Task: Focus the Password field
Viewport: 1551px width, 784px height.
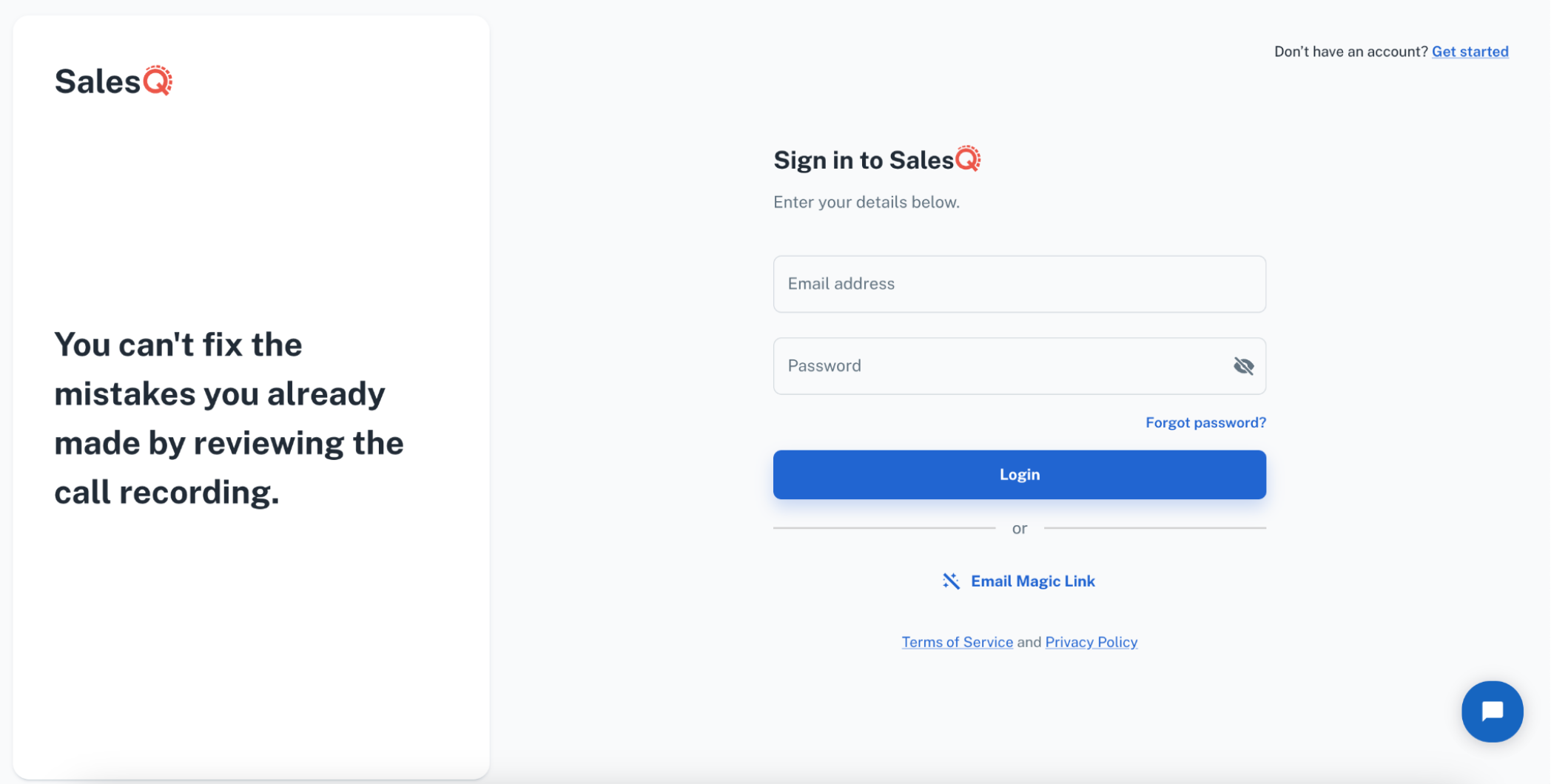Action: pyautogui.click(x=1019, y=366)
